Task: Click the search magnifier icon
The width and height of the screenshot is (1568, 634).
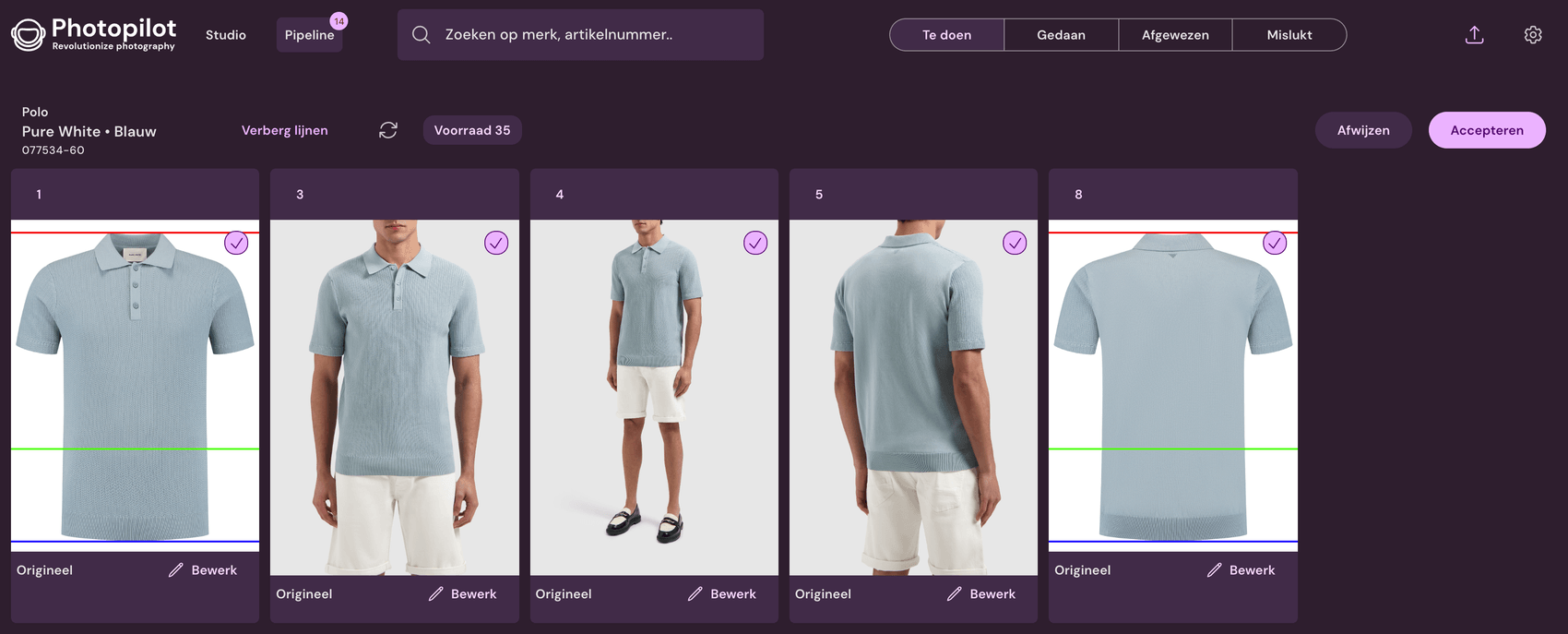Action: [x=422, y=35]
